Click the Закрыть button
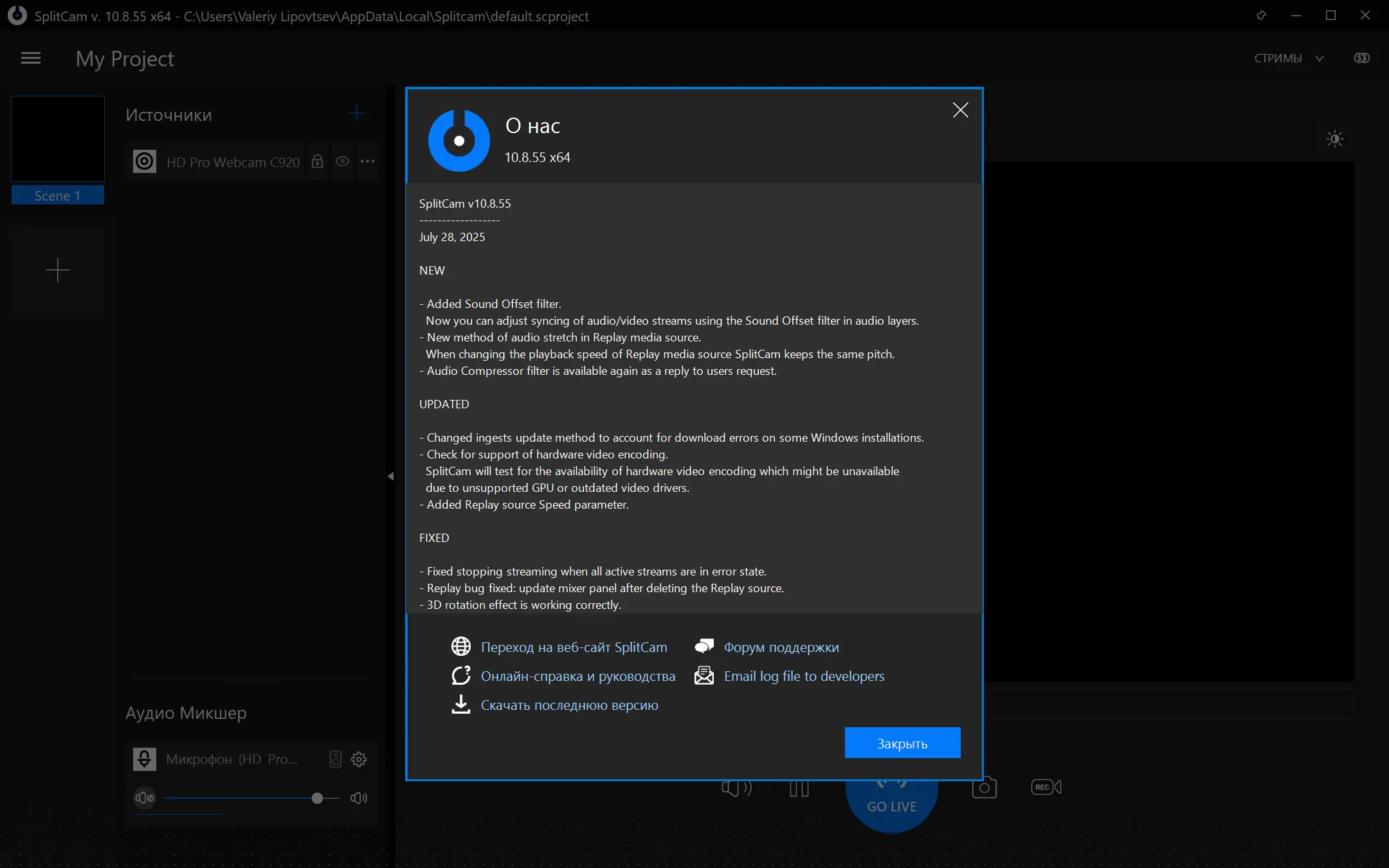 click(902, 743)
